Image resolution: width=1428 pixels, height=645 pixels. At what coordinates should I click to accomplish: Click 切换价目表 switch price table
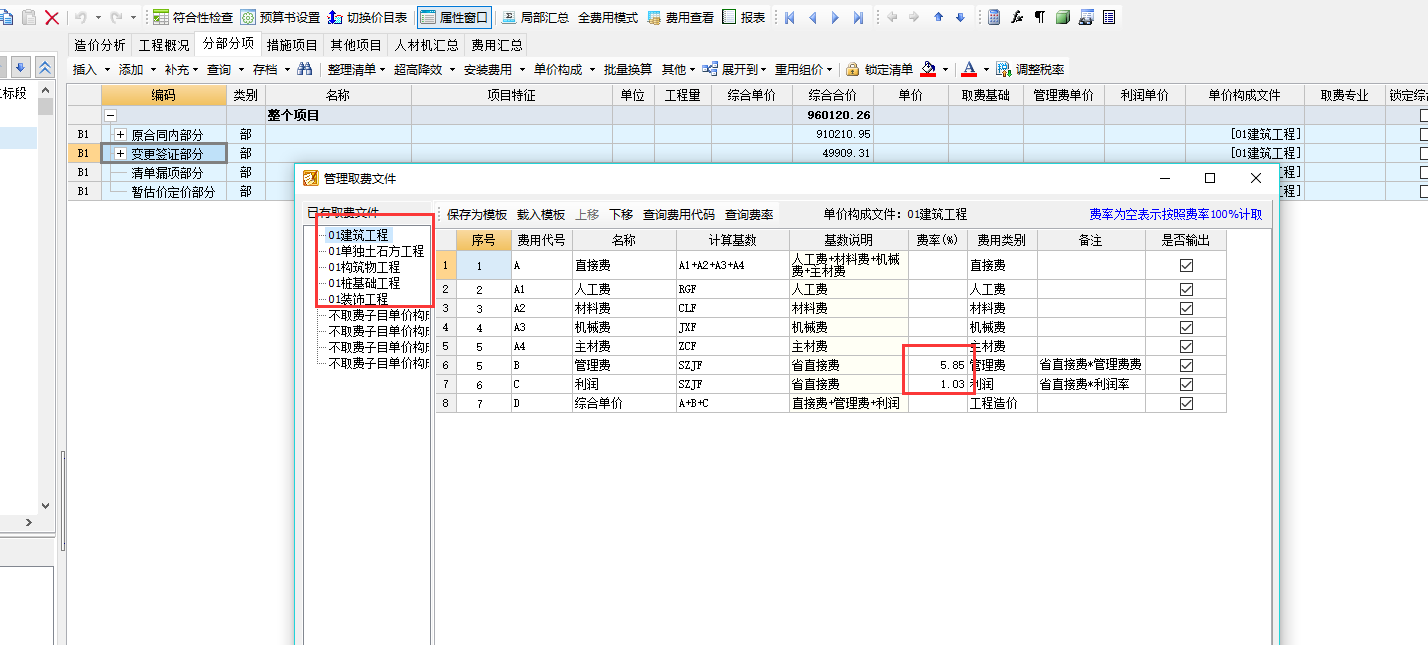[368, 18]
